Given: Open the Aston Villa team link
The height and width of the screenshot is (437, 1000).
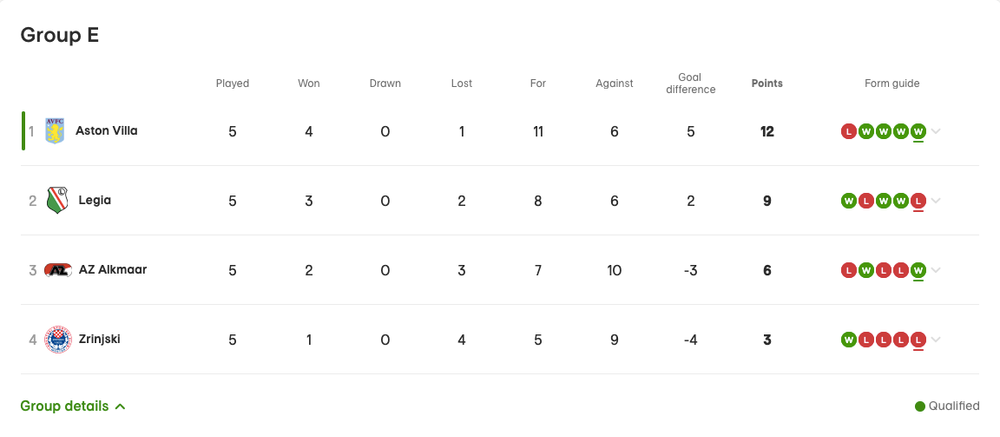Looking at the screenshot, I should pos(106,131).
